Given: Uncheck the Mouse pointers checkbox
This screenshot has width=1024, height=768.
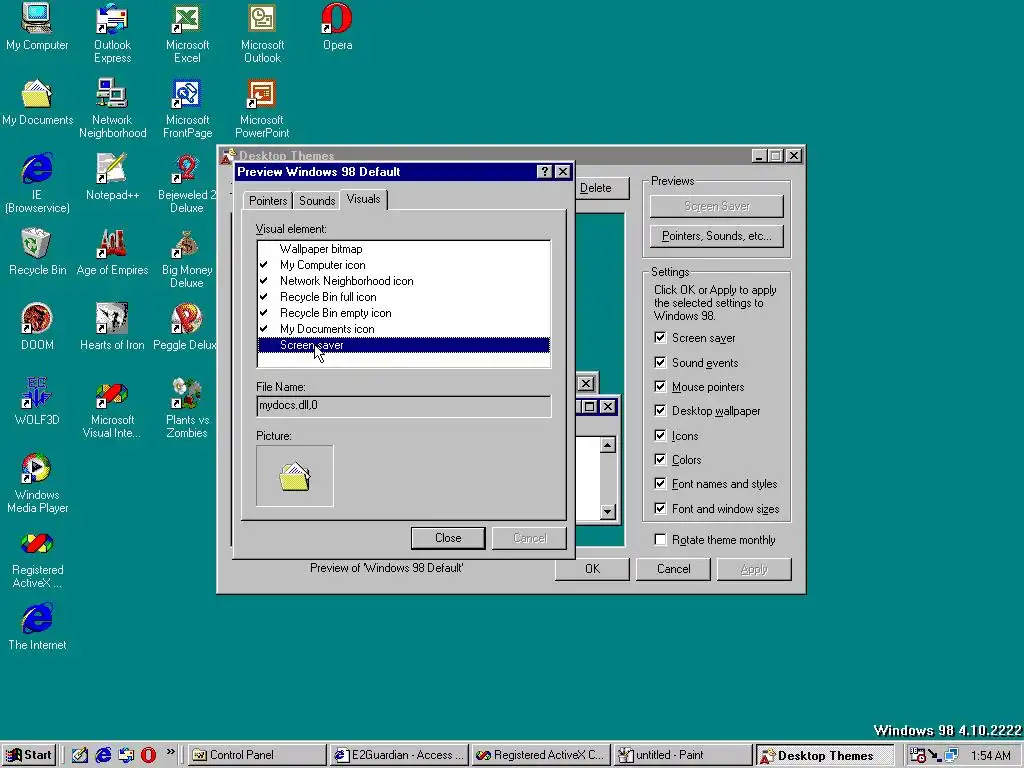Looking at the screenshot, I should pyautogui.click(x=660, y=387).
